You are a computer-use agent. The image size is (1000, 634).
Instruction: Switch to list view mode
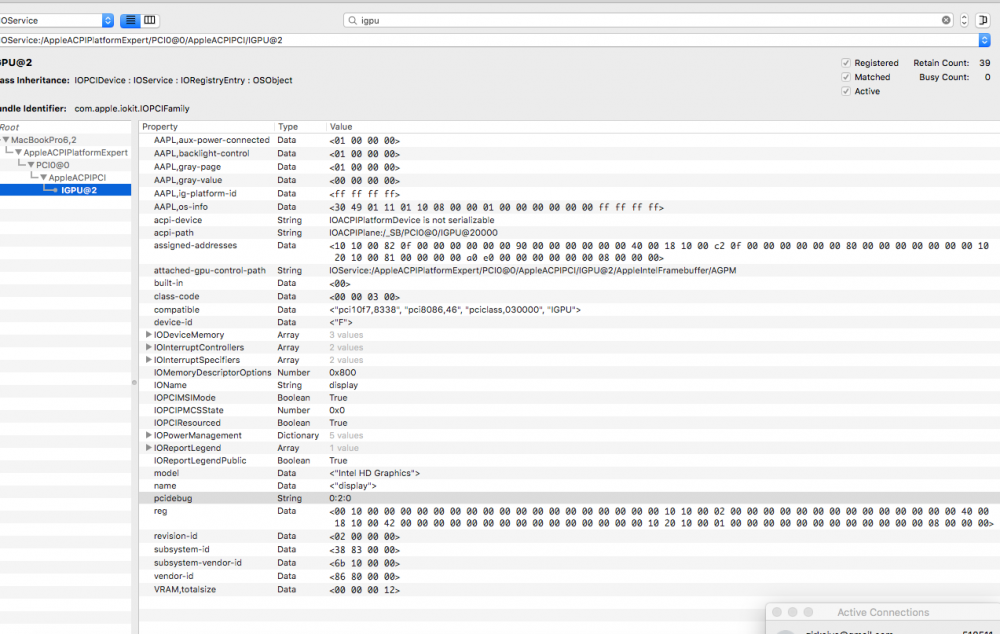[130, 20]
